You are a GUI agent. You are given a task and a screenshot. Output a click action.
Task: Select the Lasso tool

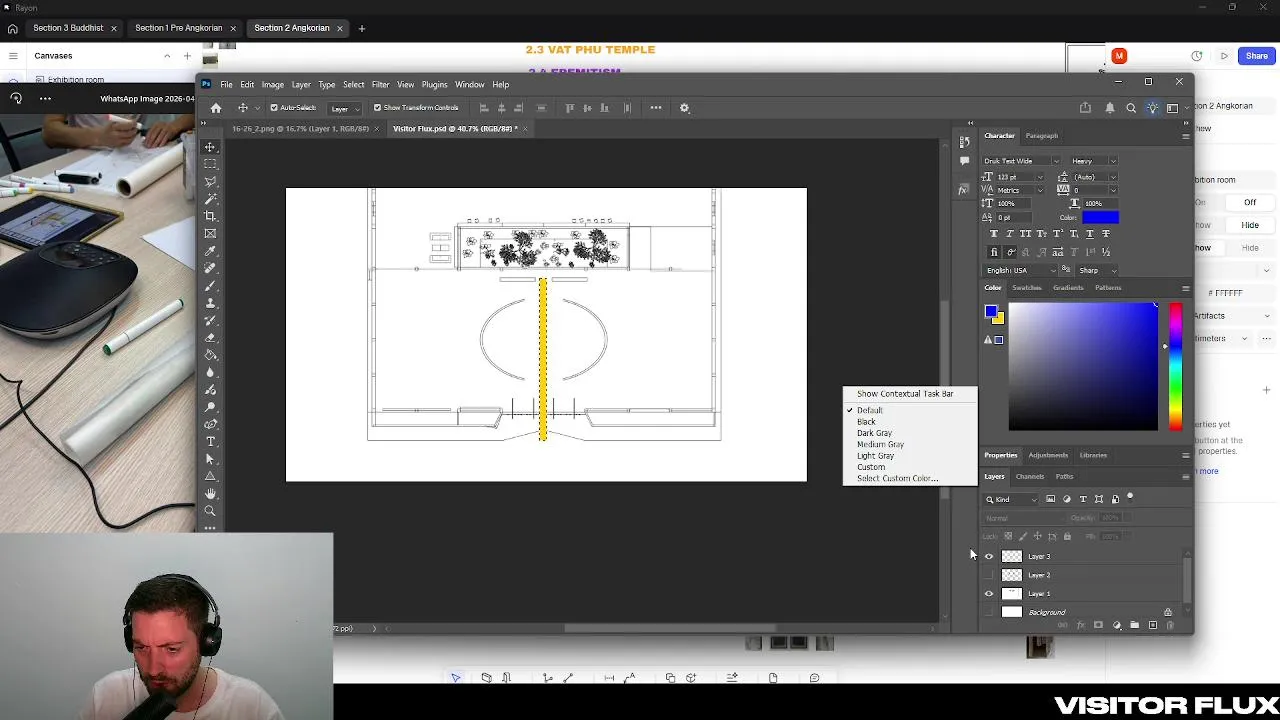[210, 182]
